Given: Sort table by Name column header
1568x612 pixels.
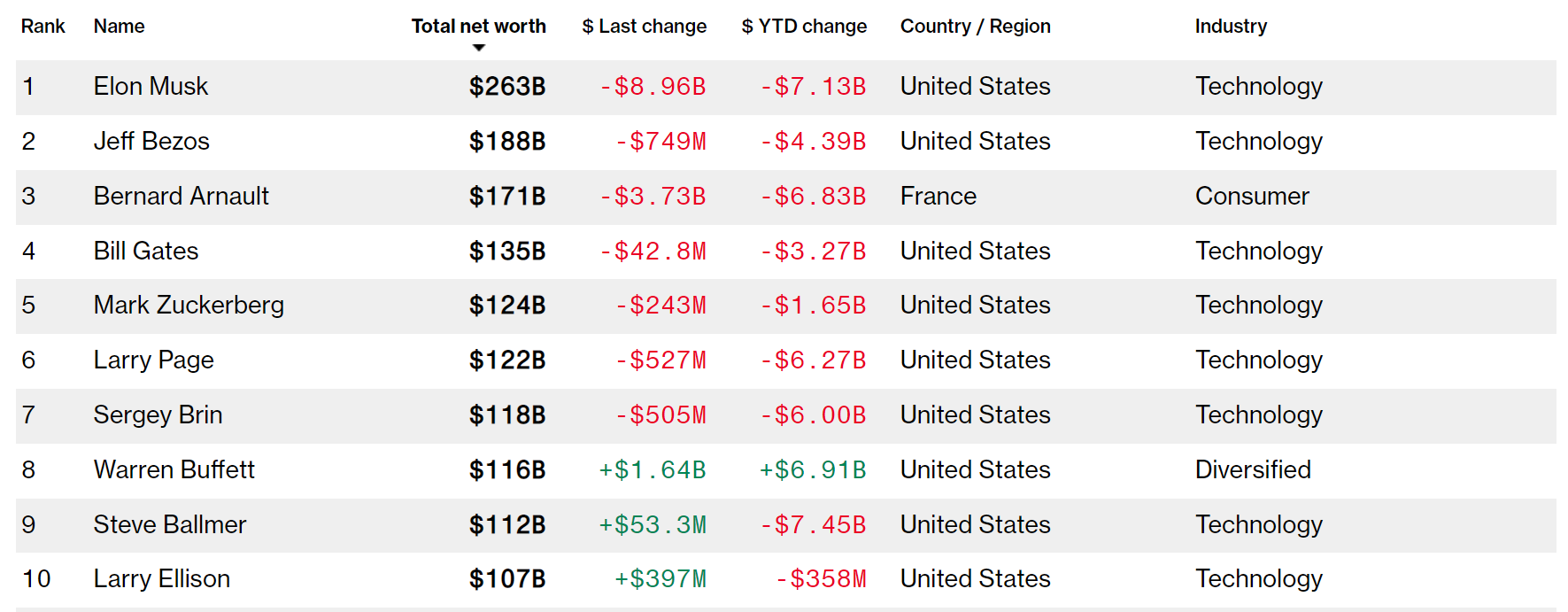Looking at the screenshot, I should [x=119, y=27].
